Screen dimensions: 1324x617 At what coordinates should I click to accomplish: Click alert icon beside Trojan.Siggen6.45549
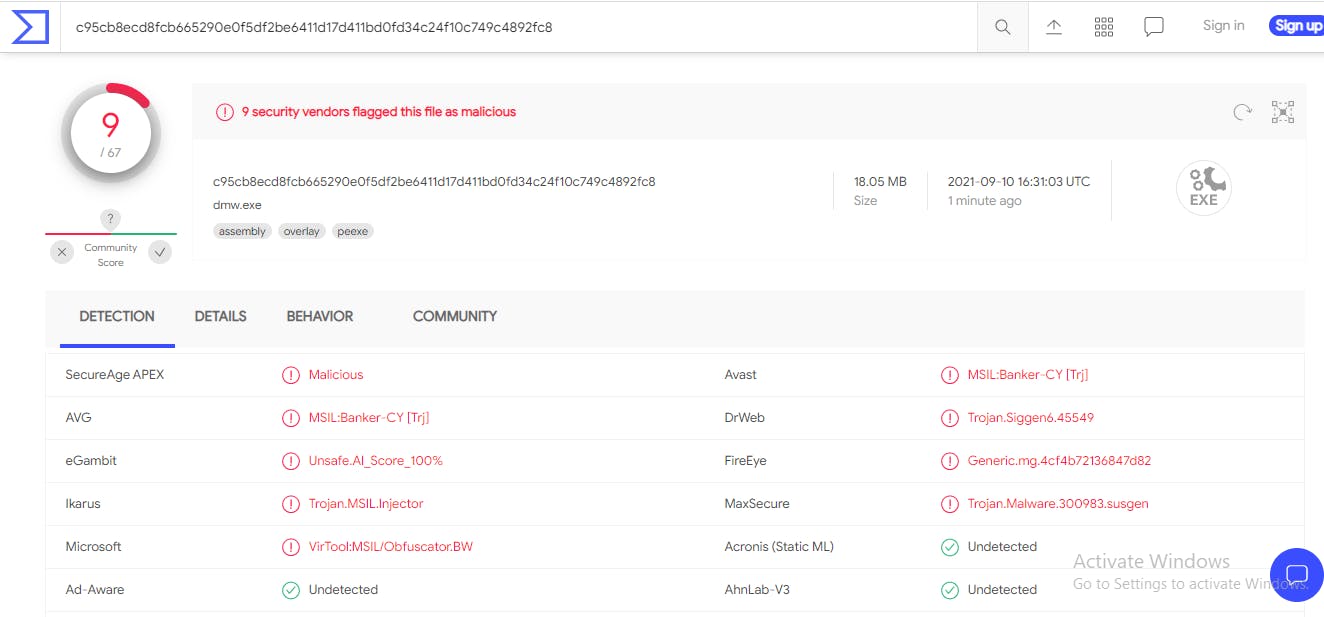[950, 418]
